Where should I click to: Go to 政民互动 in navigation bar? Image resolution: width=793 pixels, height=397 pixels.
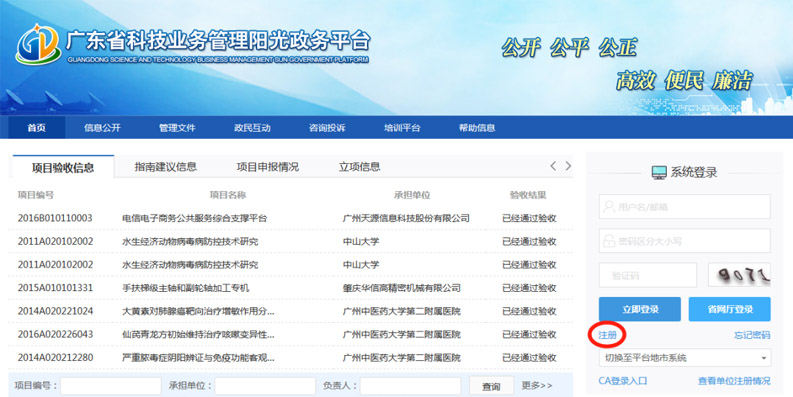point(252,127)
